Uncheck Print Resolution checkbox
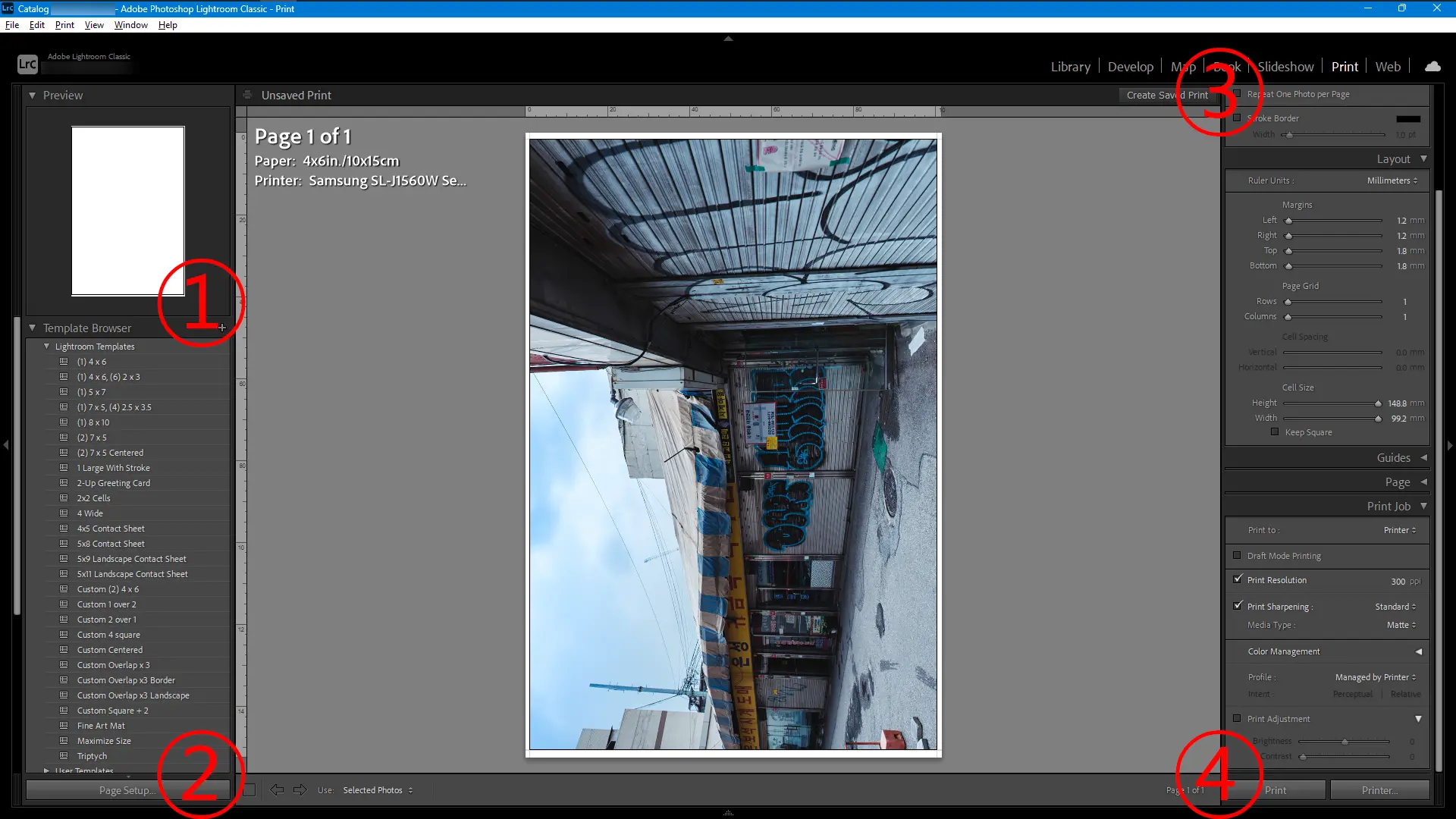 click(1238, 579)
